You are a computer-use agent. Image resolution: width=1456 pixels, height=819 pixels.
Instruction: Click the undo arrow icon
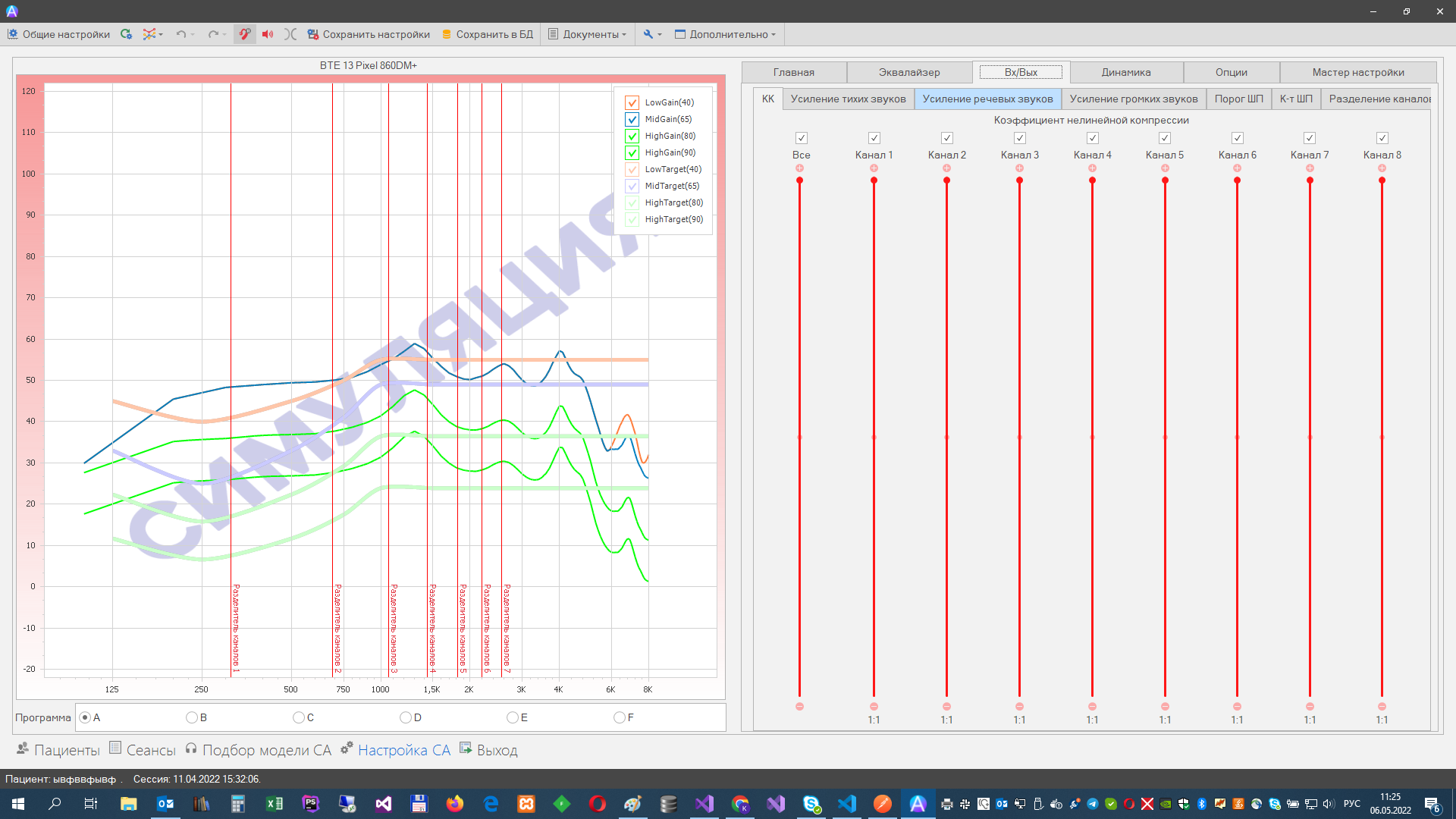180,34
